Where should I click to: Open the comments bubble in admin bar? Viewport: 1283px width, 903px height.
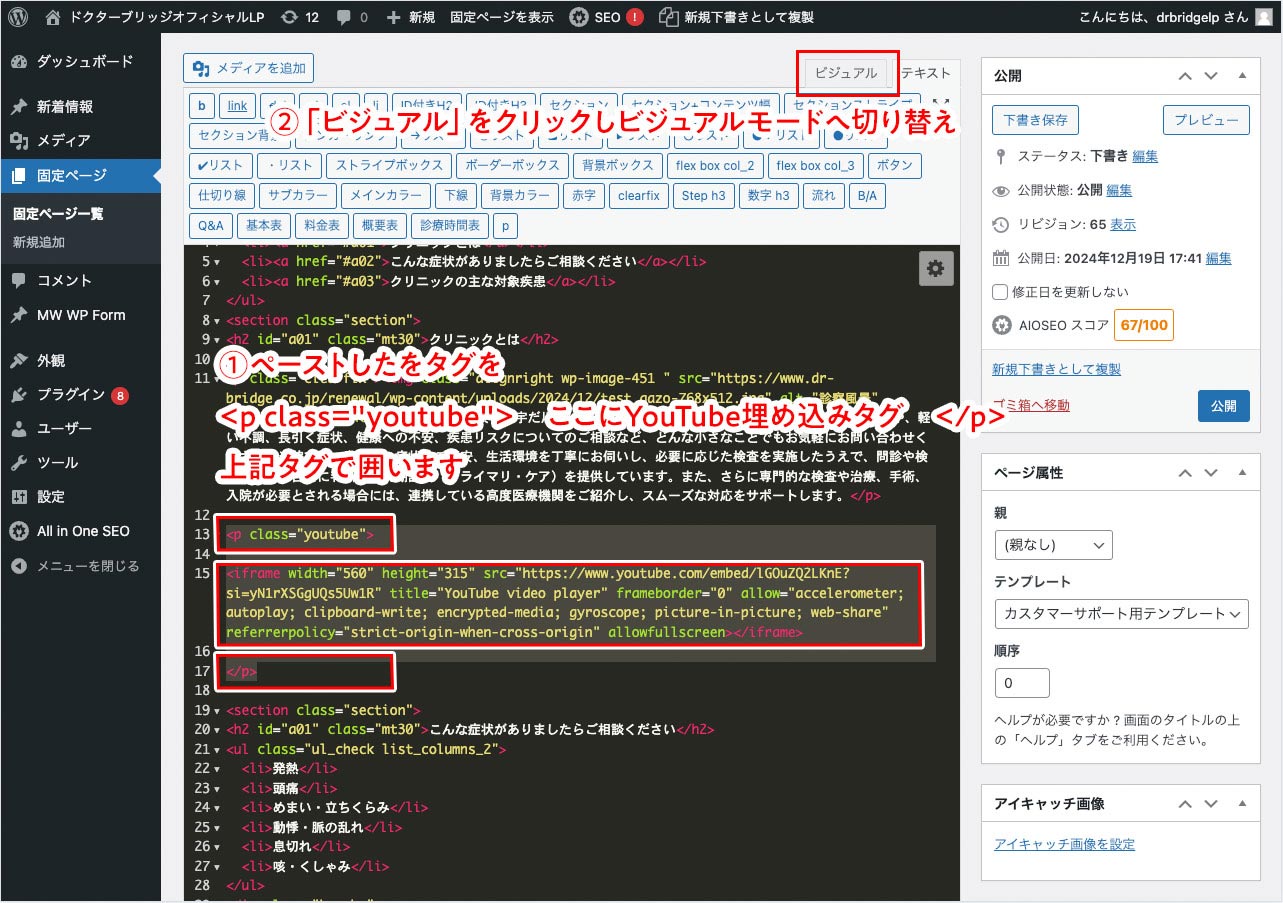click(352, 17)
